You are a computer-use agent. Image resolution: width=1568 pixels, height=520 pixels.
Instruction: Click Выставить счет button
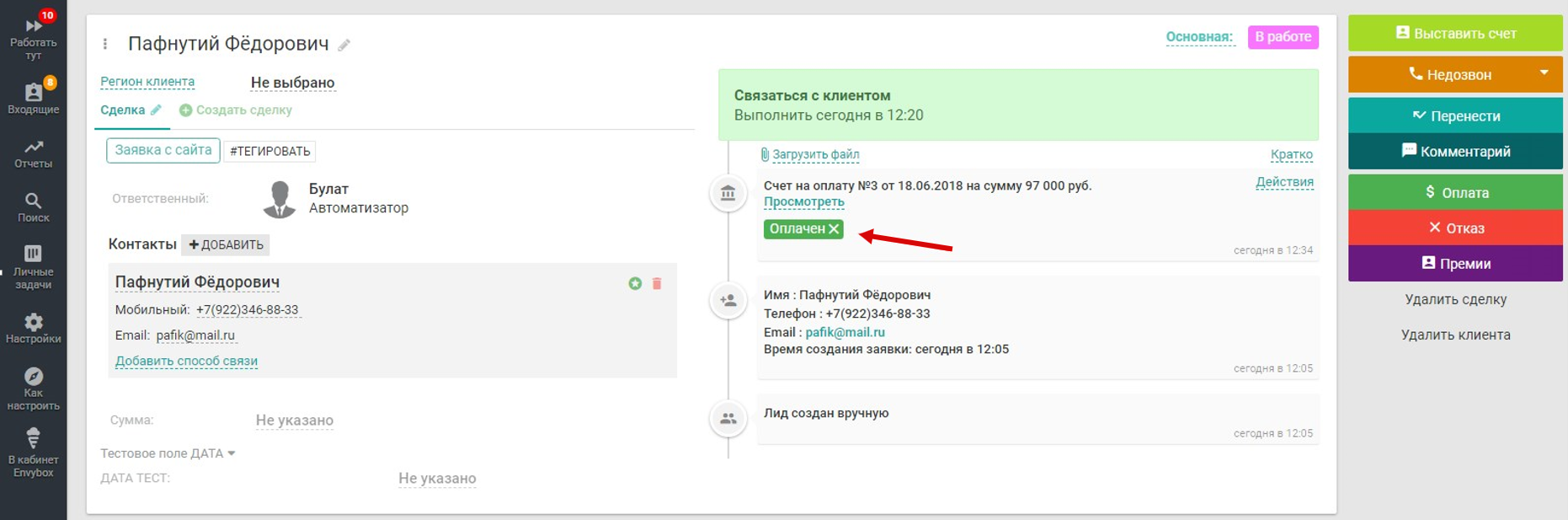pos(1455,33)
